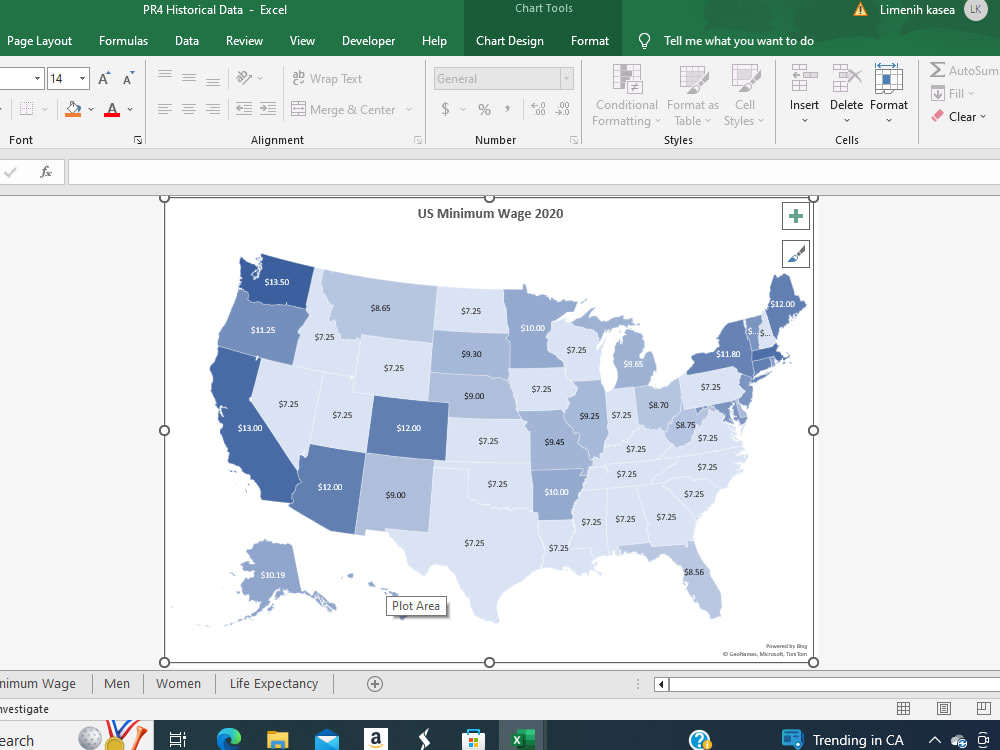
Task: Open File Explorer from the taskbar
Action: pos(277,739)
